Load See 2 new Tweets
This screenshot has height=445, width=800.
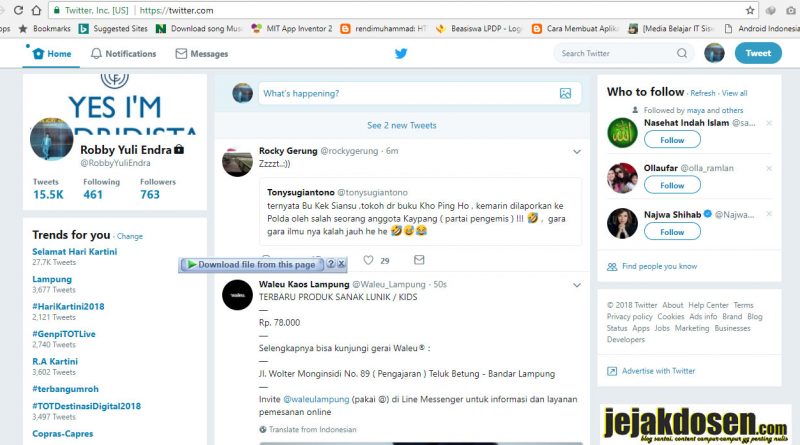pyautogui.click(x=402, y=126)
